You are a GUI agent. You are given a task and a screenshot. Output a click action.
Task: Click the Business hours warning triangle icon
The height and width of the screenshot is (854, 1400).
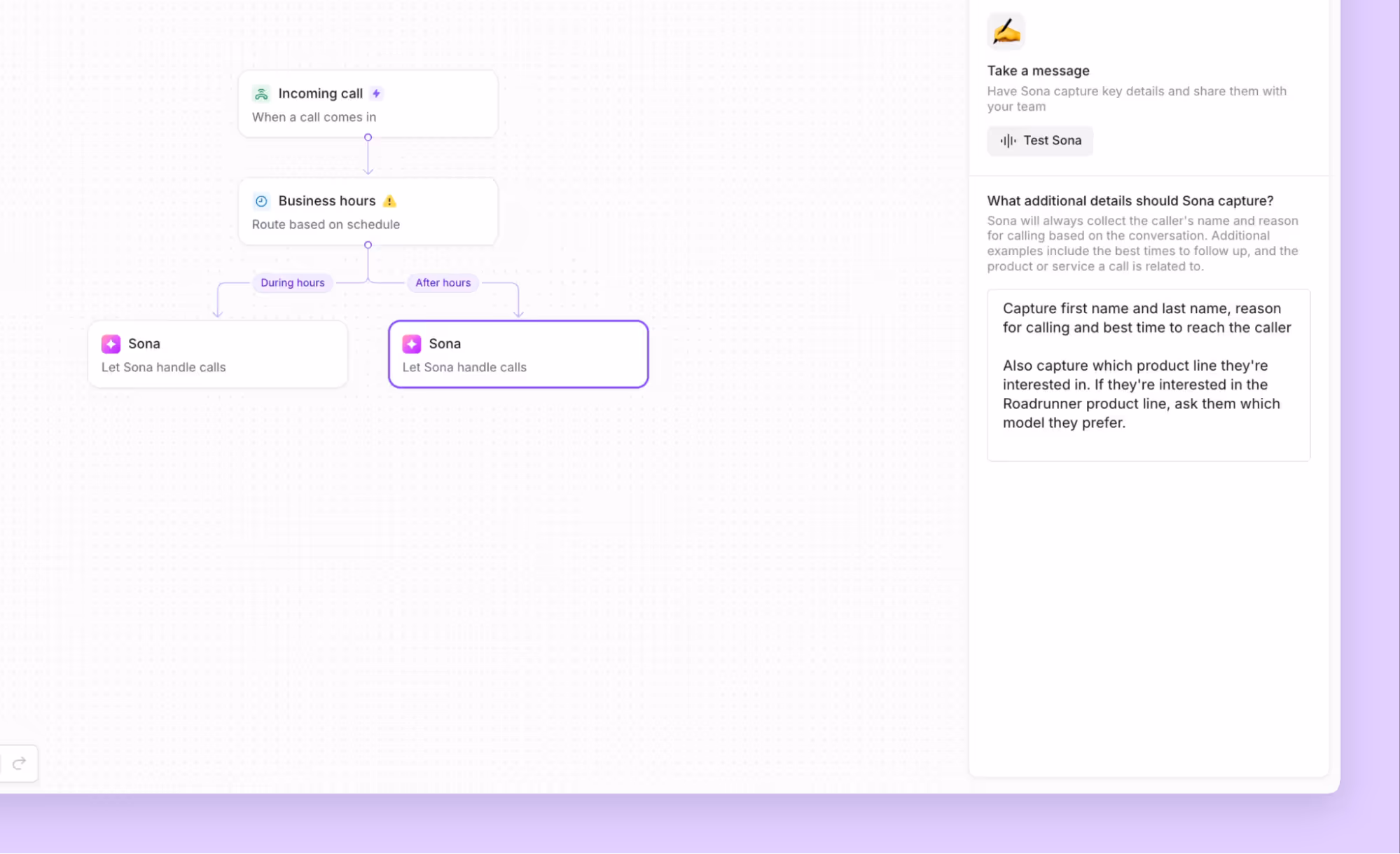point(389,201)
